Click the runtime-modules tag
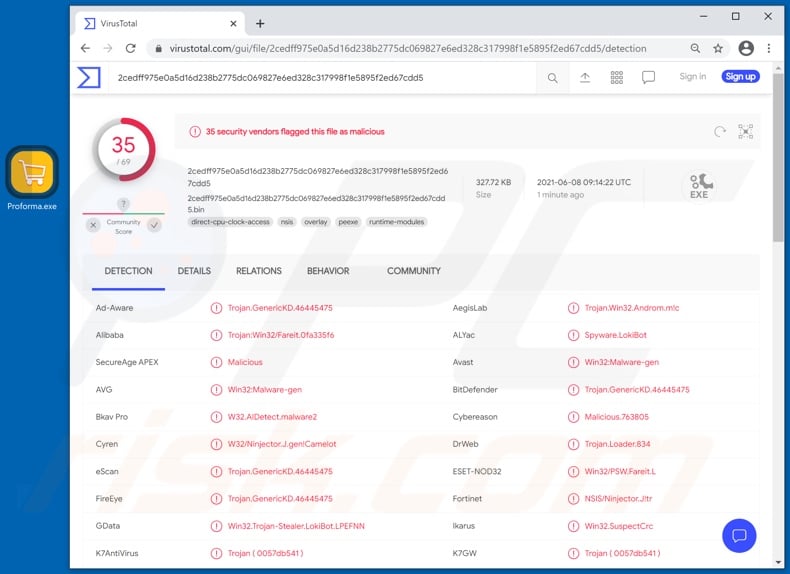Viewport: 790px width, 574px height. [x=397, y=222]
